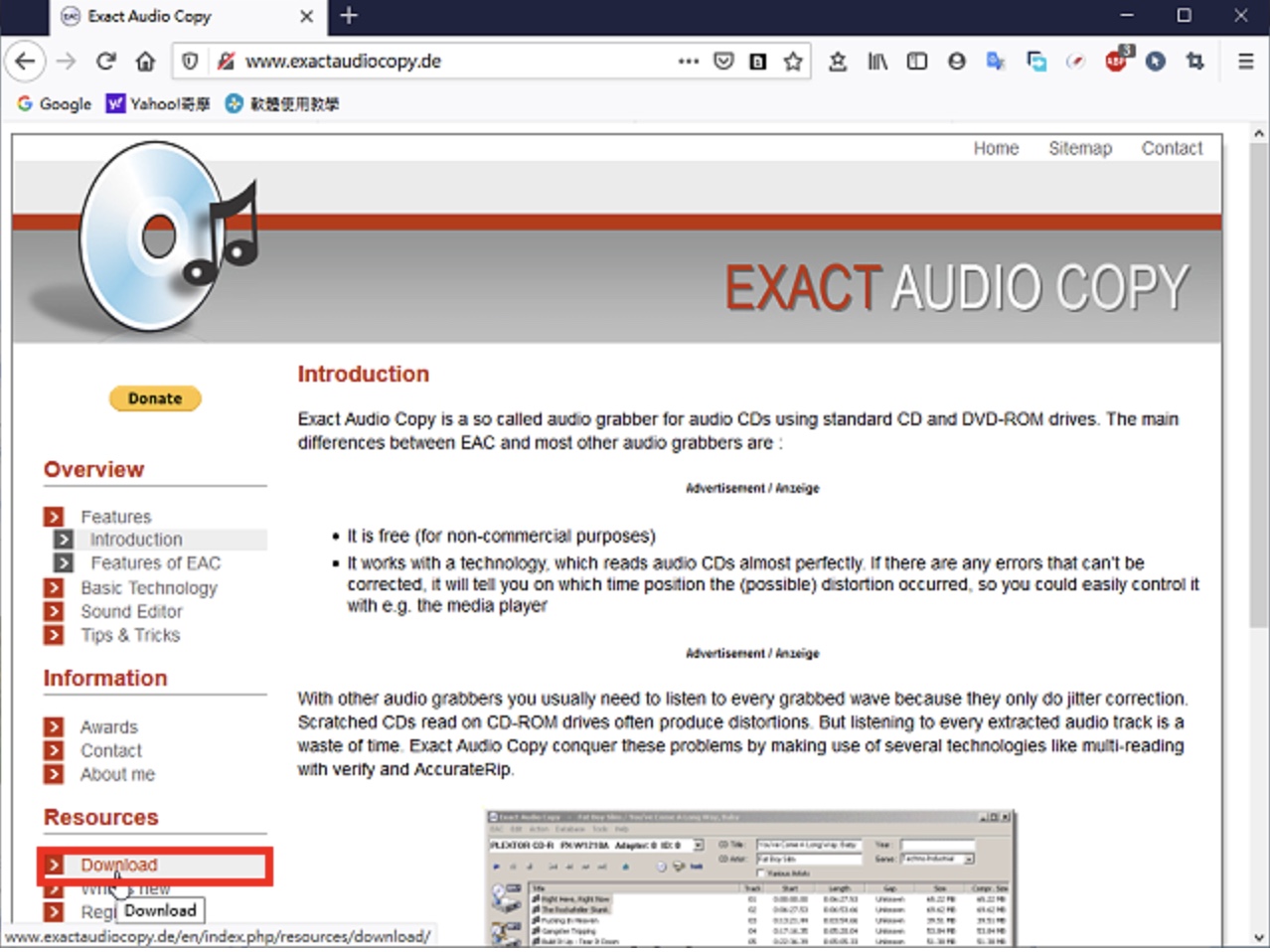The height and width of the screenshot is (952, 1270).
Task: Open the Download link under Resources
Action: [x=119, y=866]
